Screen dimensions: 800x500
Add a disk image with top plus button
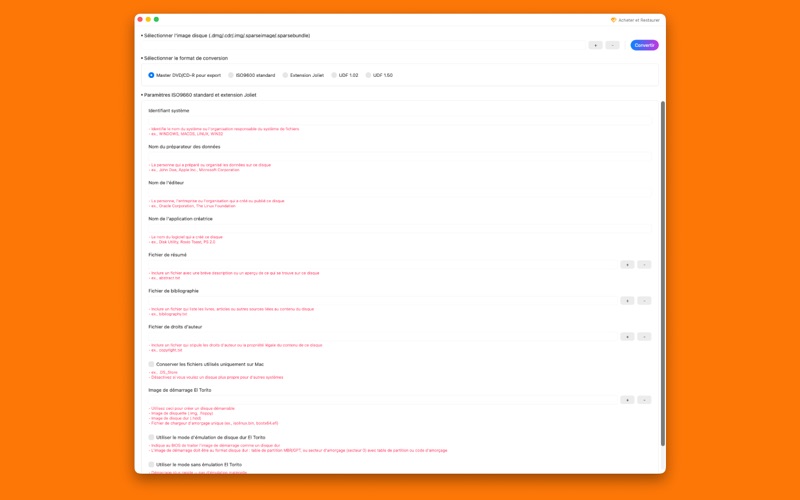pos(595,45)
